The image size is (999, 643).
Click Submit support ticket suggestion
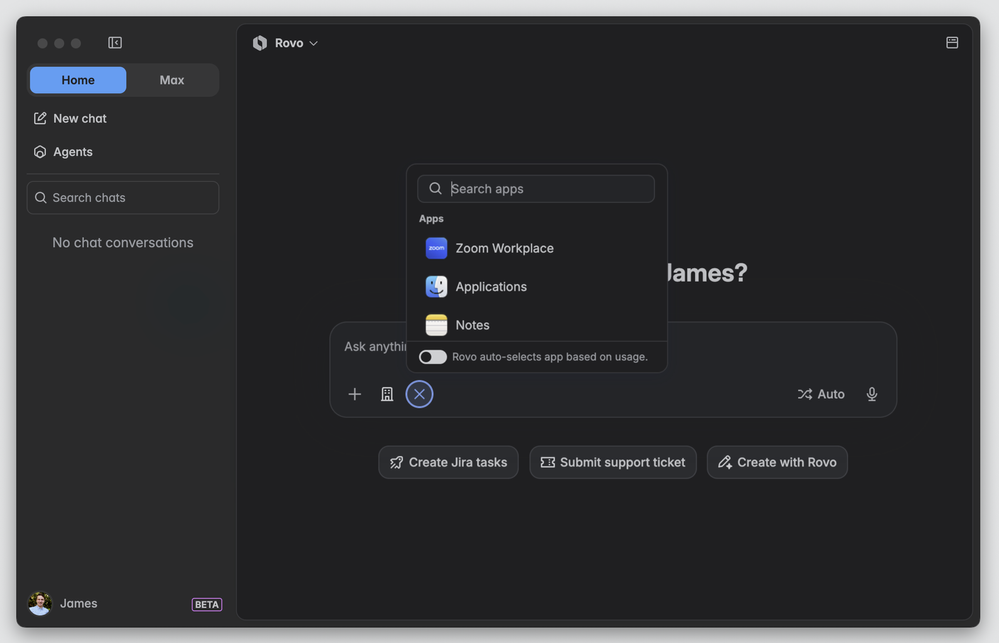tap(613, 463)
